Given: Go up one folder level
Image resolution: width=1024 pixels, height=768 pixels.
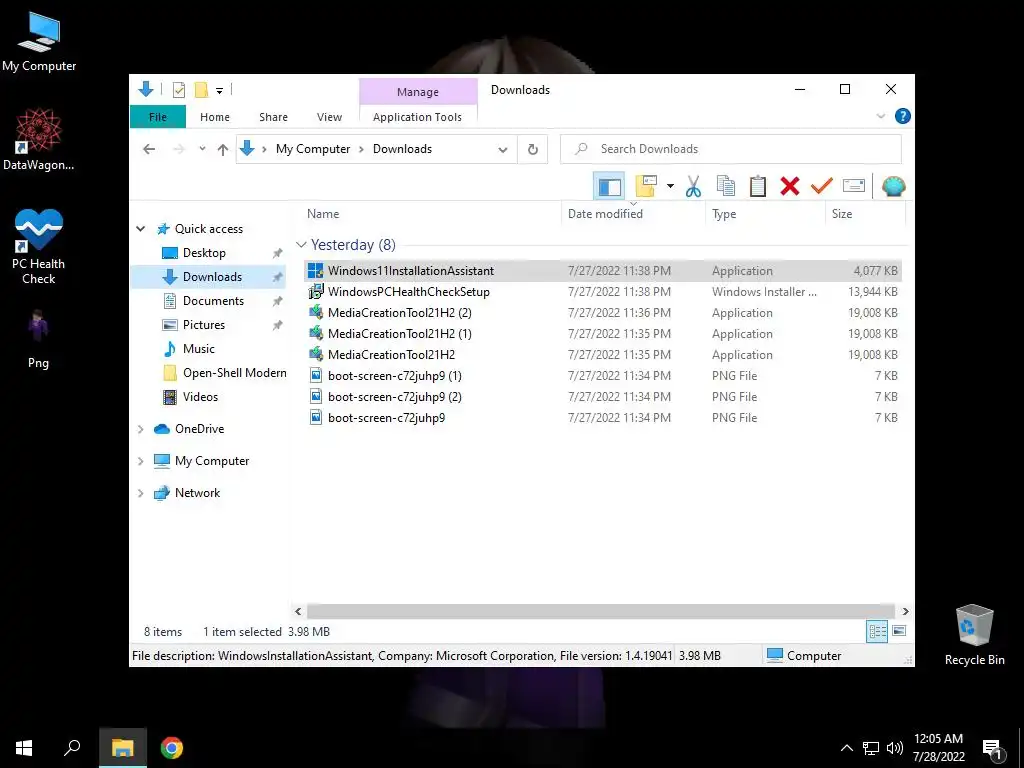Looking at the screenshot, I should point(223,149).
